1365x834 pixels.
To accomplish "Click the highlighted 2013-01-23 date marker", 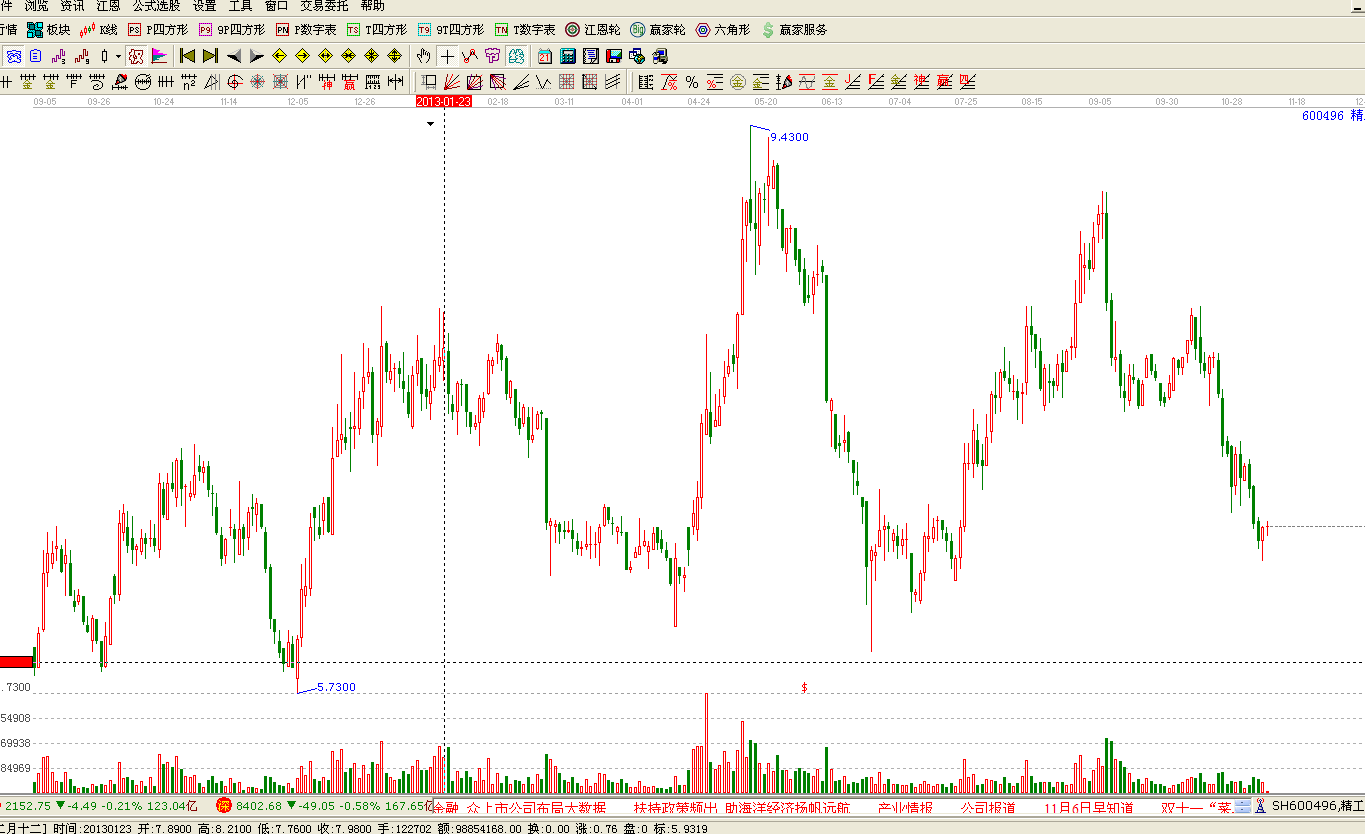I will 443,102.
